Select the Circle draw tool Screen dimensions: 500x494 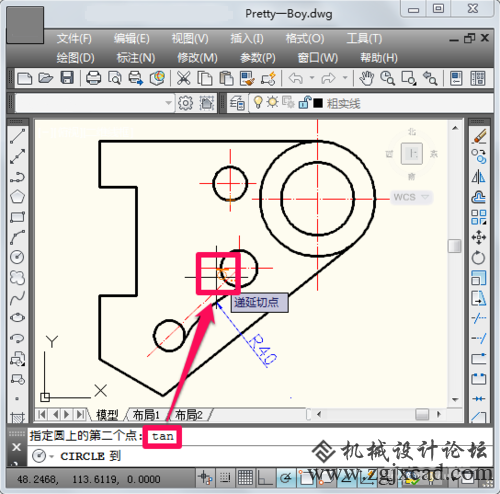tap(17, 257)
